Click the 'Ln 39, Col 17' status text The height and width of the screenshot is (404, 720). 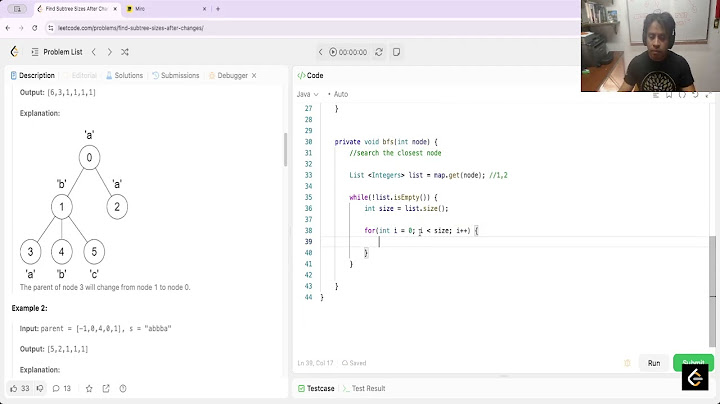point(315,363)
